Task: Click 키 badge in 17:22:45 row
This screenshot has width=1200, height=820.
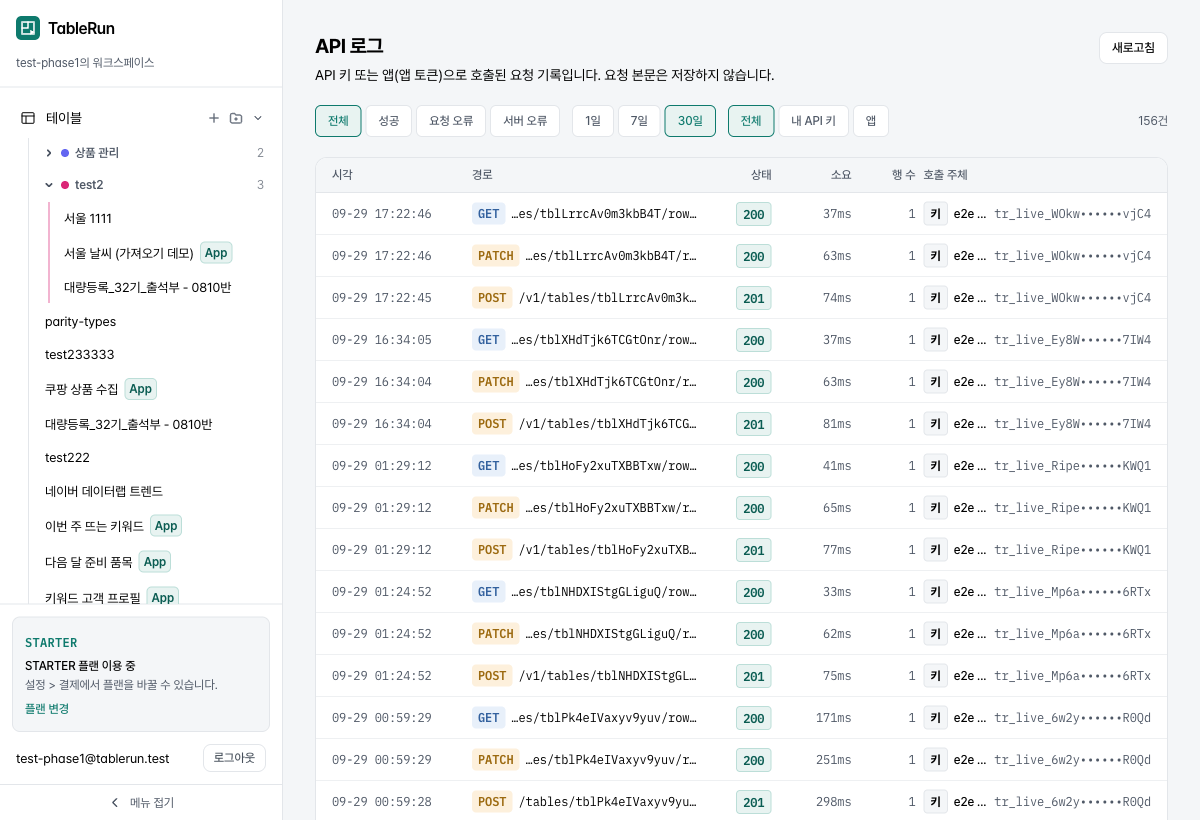Action: 935,298
